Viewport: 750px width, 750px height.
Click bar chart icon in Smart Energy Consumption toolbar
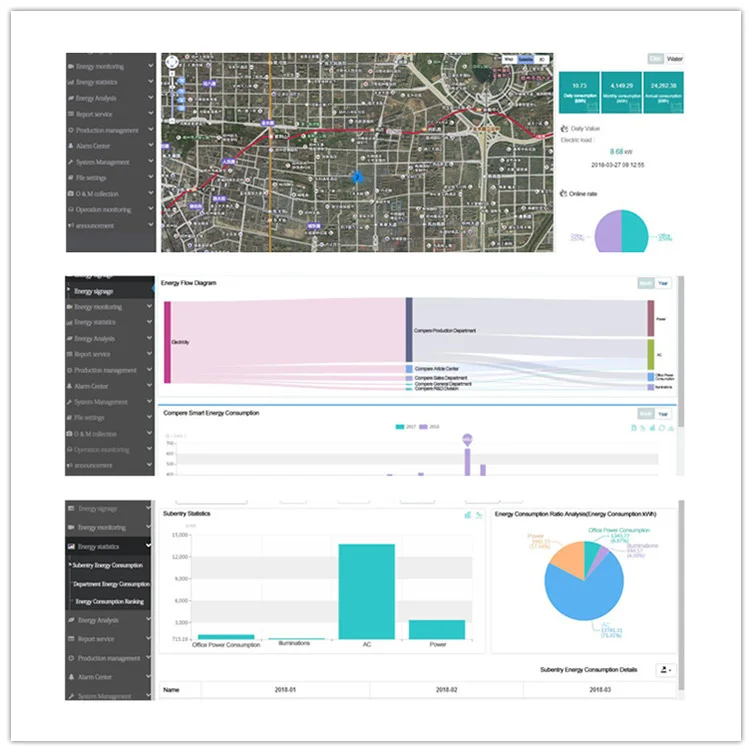tap(652, 428)
